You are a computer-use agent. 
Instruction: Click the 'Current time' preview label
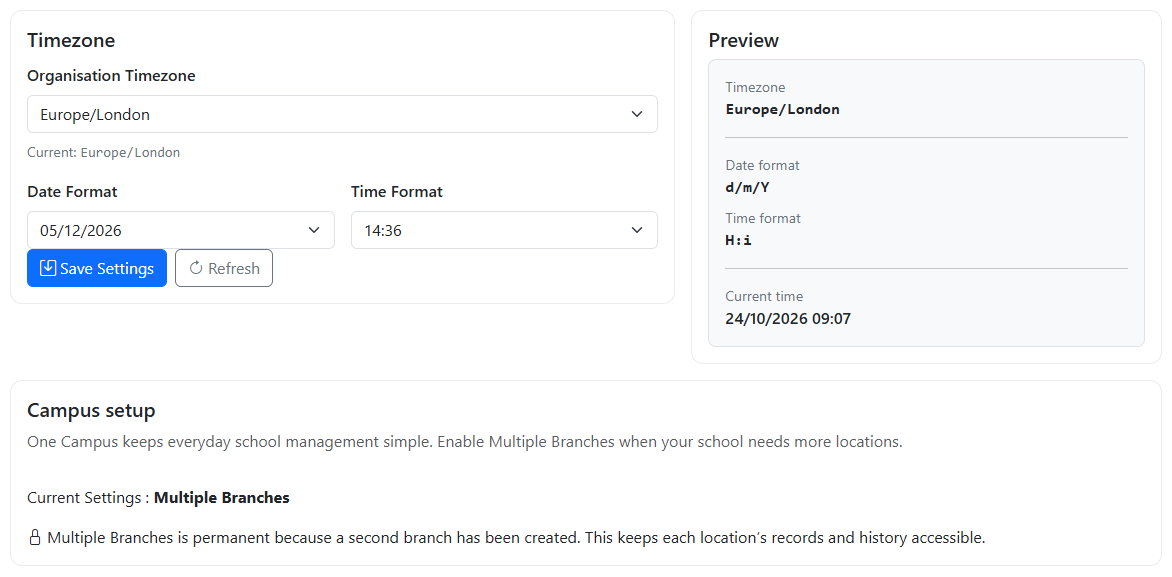point(764,296)
